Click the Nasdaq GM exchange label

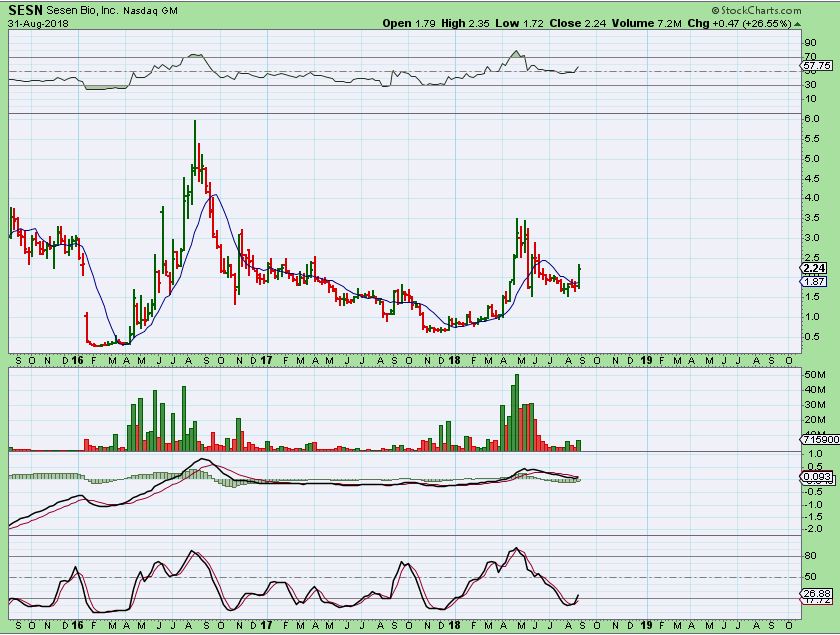point(151,11)
